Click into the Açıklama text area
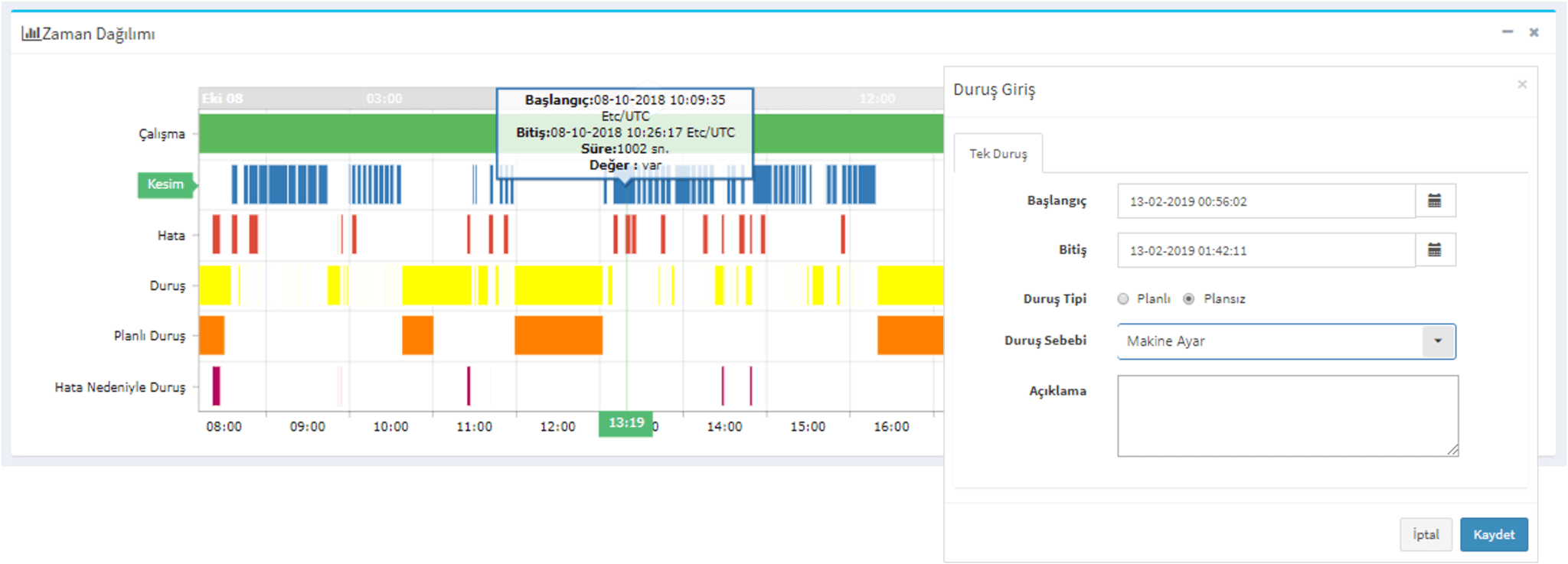 click(1288, 416)
